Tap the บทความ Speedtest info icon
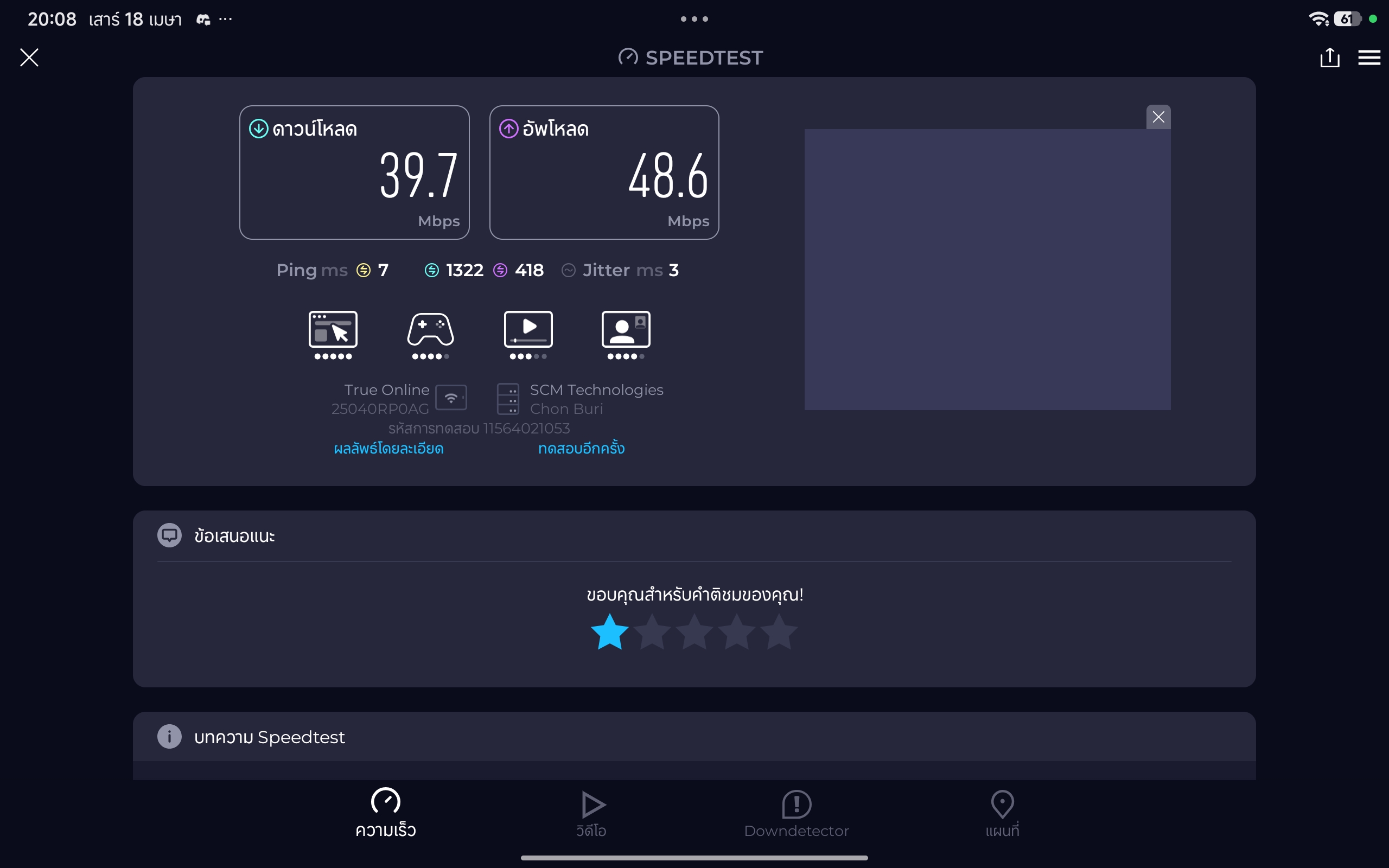The width and height of the screenshot is (1389, 868). pyautogui.click(x=169, y=737)
